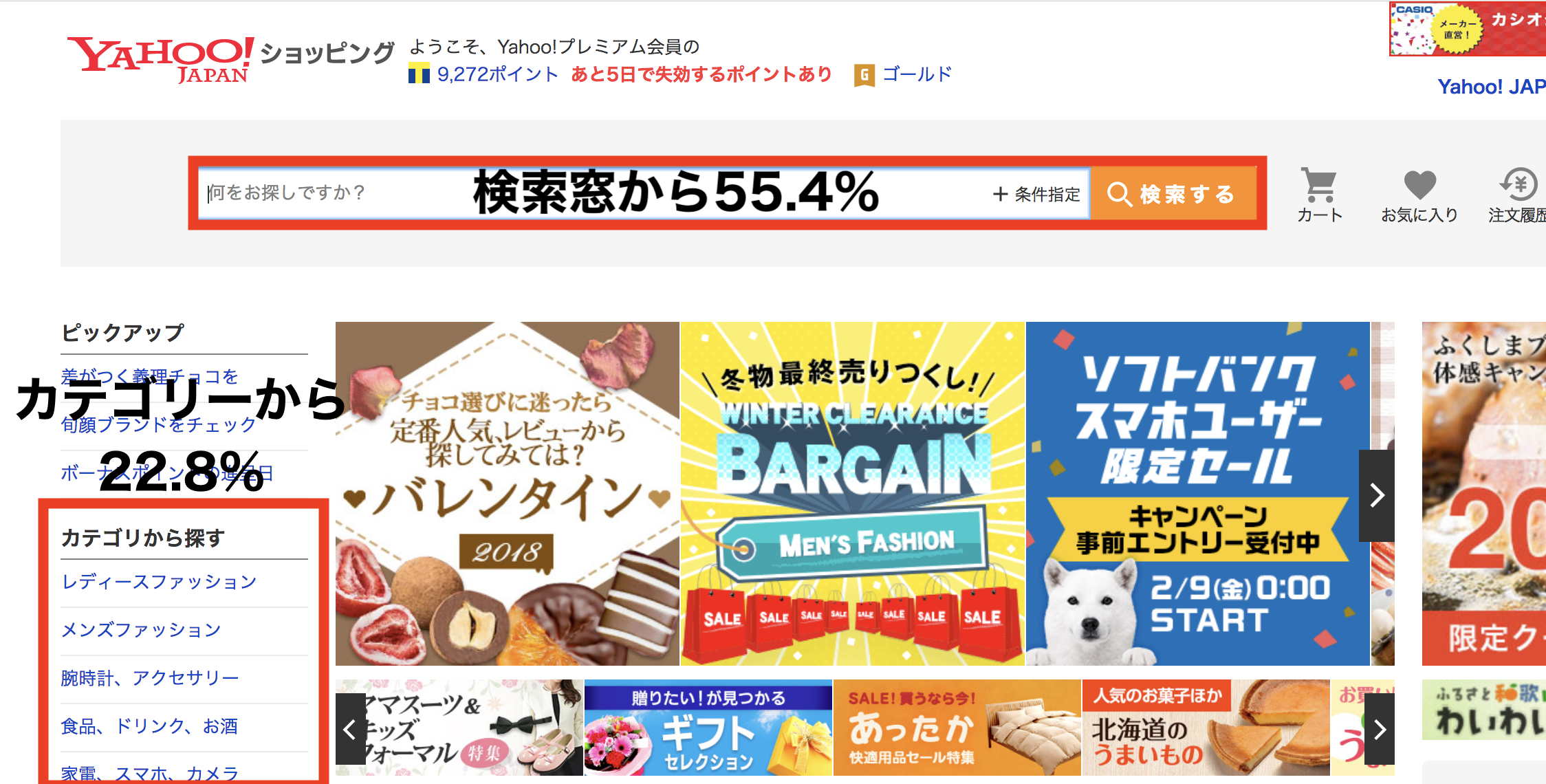Show previous small banners with left arrow

point(350,729)
